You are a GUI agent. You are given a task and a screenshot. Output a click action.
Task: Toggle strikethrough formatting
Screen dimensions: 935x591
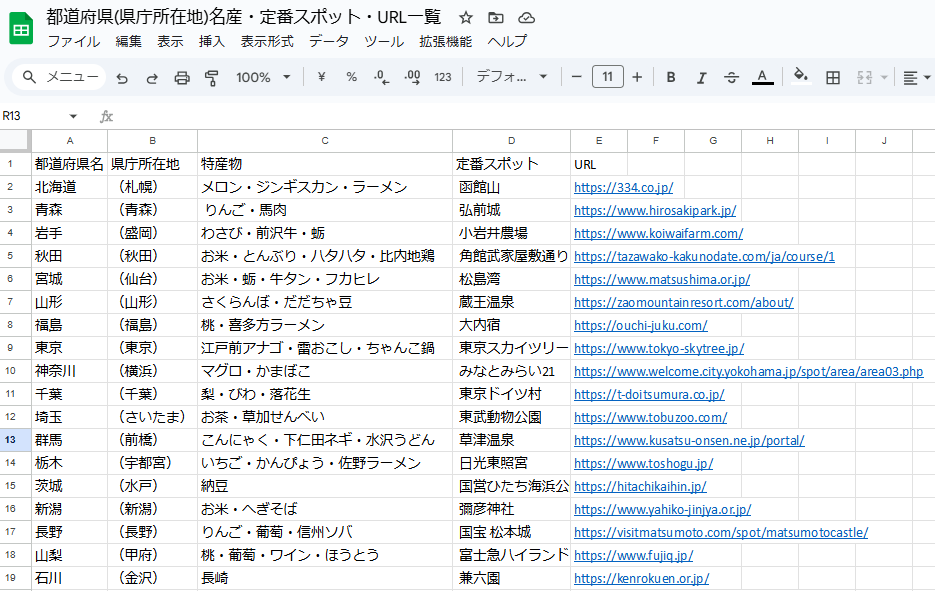pos(731,76)
